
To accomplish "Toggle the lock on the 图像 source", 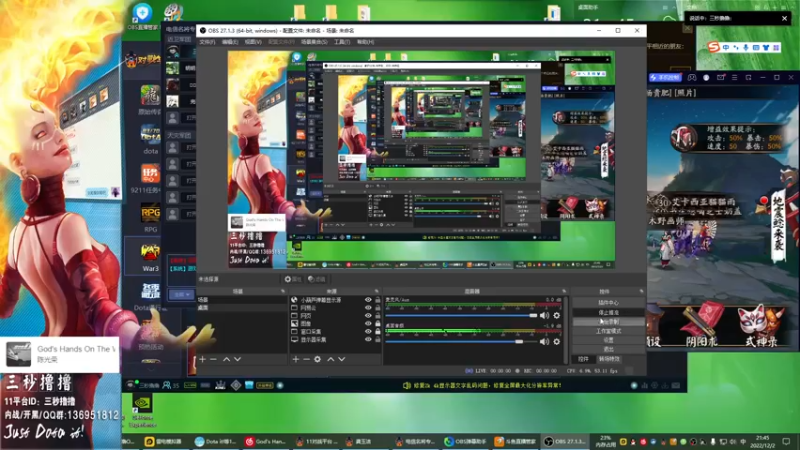I will [378, 323].
